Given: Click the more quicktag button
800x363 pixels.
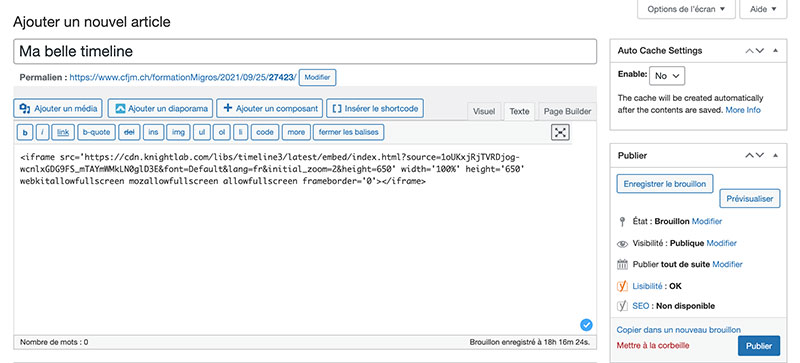Looking at the screenshot, I should point(296,132).
